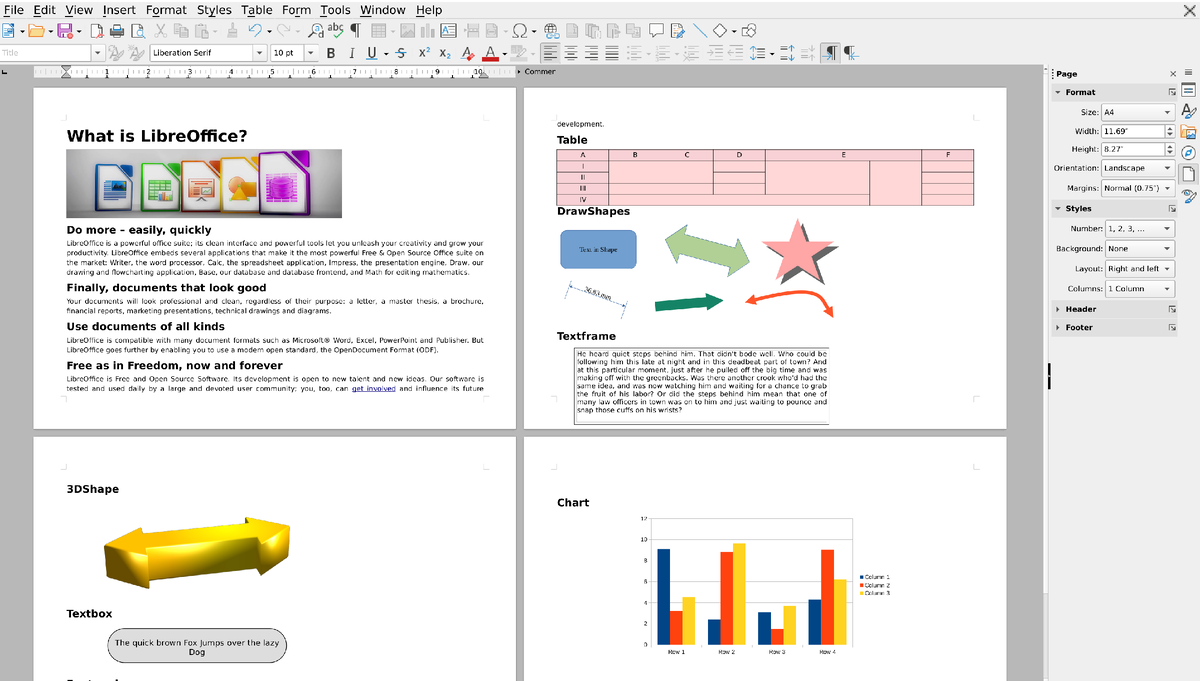Toggle underline formatting
The height and width of the screenshot is (681, 1200).
[x=371, y=53]
